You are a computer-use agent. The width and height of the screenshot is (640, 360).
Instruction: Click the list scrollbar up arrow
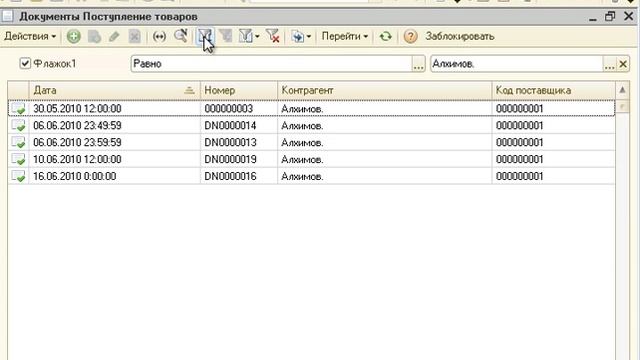click(x=622, y=90)
